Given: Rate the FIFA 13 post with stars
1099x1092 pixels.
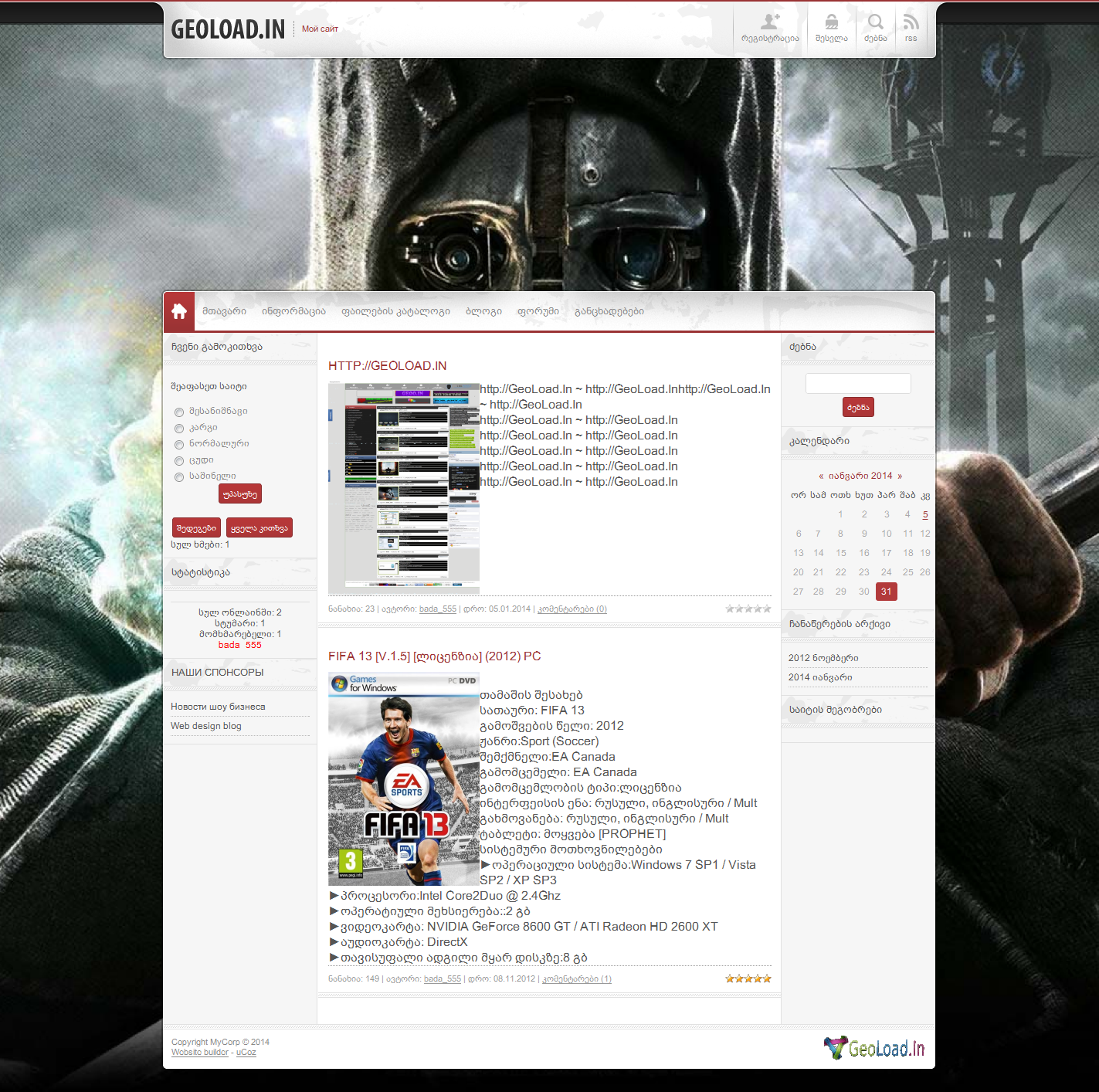Looking at the screenshot, I should [748, 978].
